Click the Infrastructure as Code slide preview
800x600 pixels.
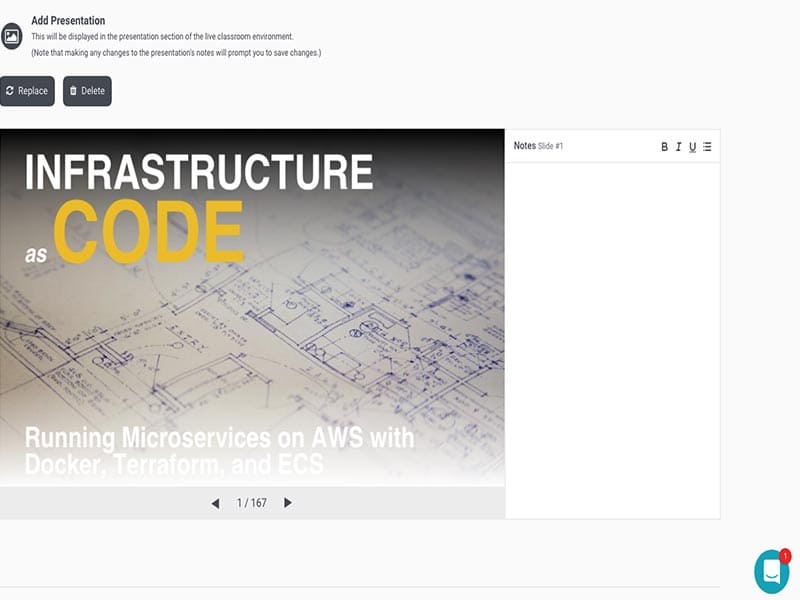252,307
